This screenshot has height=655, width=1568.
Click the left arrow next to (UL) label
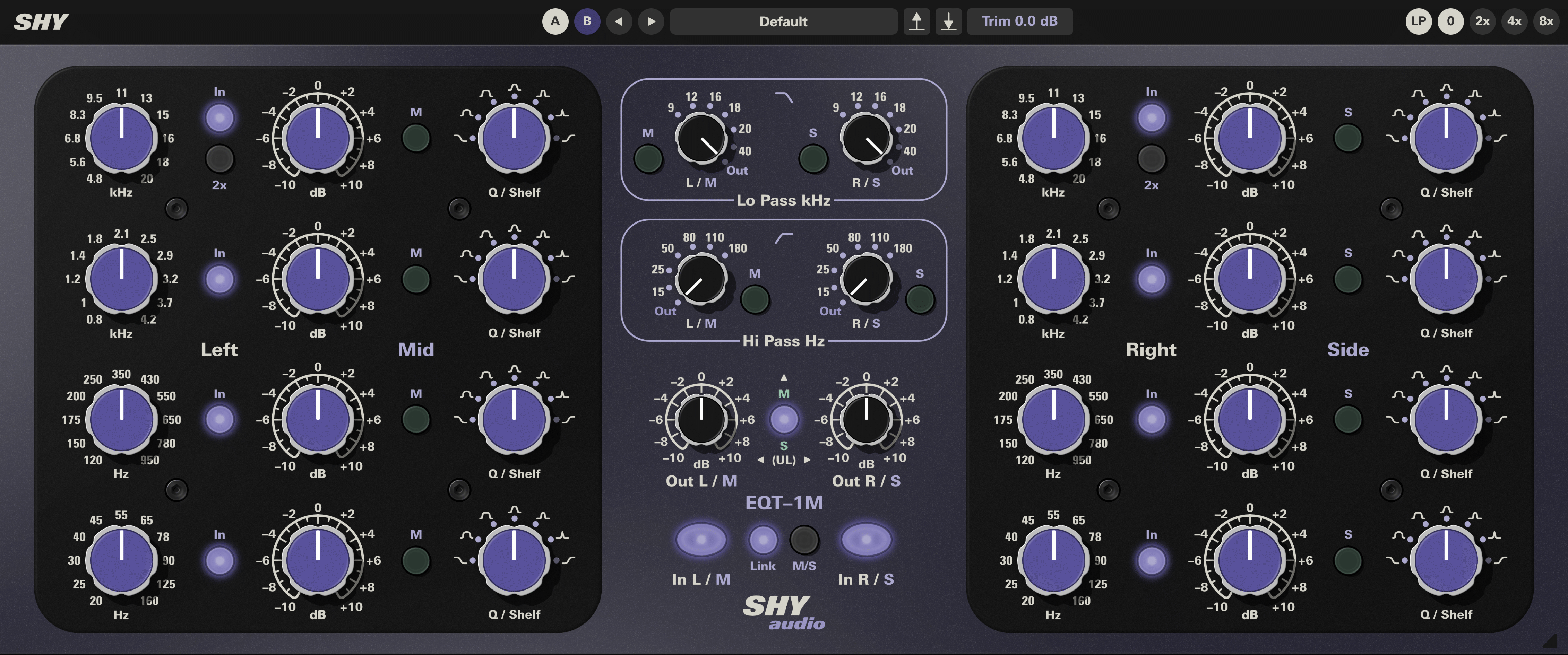coord(761,460)
